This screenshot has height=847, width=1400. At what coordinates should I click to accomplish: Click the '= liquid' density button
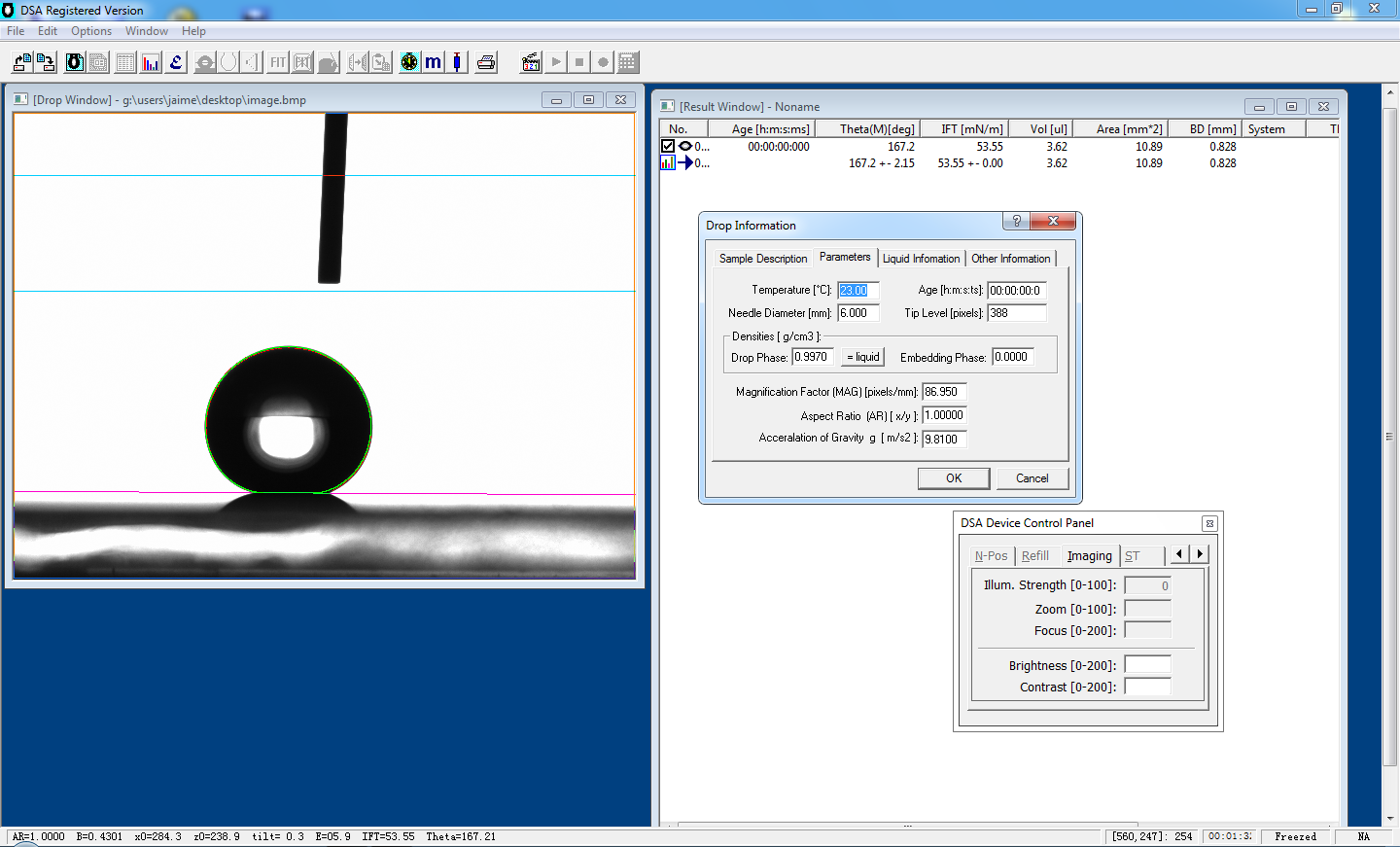[861, 356]
